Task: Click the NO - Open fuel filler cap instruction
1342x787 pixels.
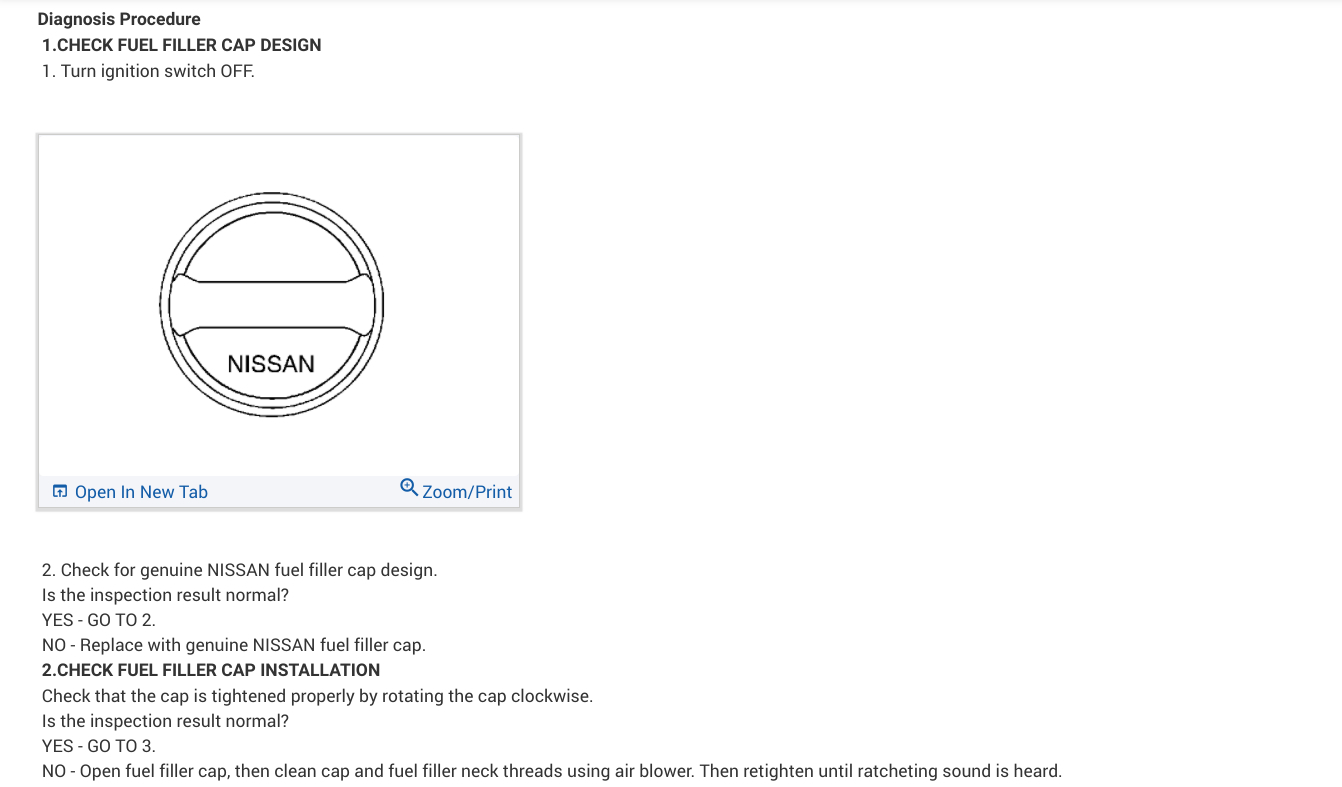Action: (551, 771)
